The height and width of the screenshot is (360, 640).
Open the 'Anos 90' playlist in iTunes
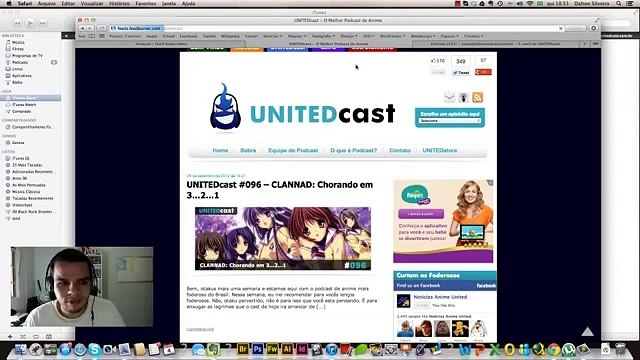(x=20, y=178)
